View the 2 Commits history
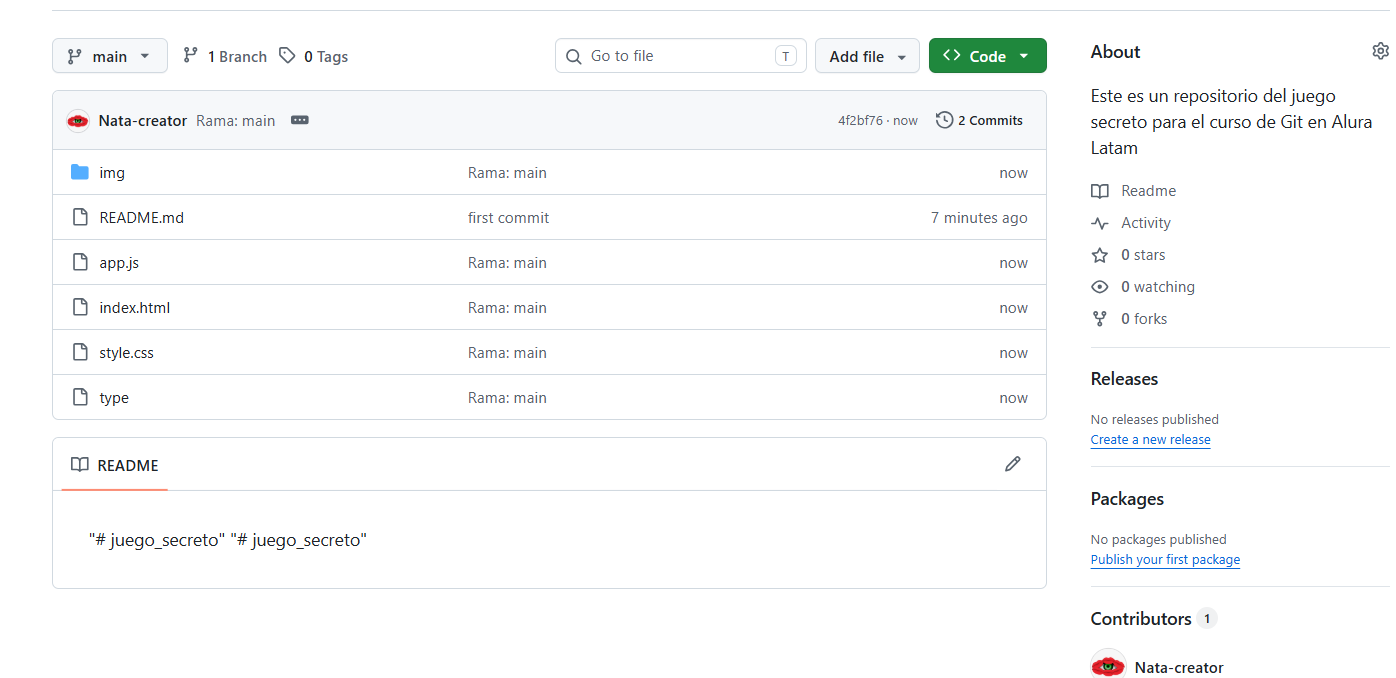This screenshot has width=1396, height=678. click(x=979, y=120)
